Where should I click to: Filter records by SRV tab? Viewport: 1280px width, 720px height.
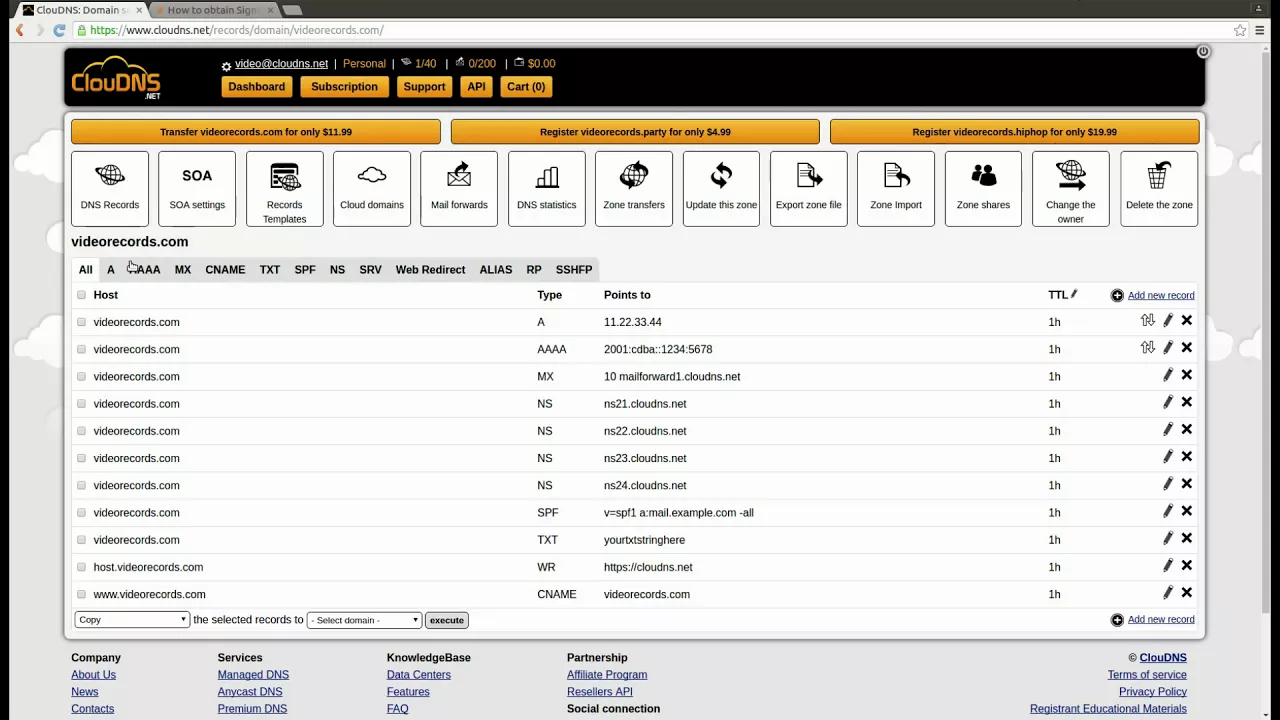[370, 269]
